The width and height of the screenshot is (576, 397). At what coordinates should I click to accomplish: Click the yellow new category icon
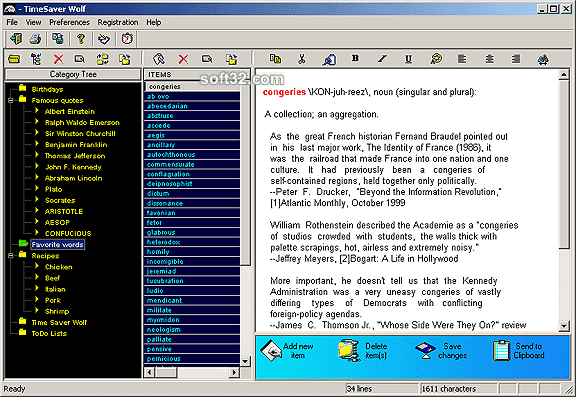14,59
